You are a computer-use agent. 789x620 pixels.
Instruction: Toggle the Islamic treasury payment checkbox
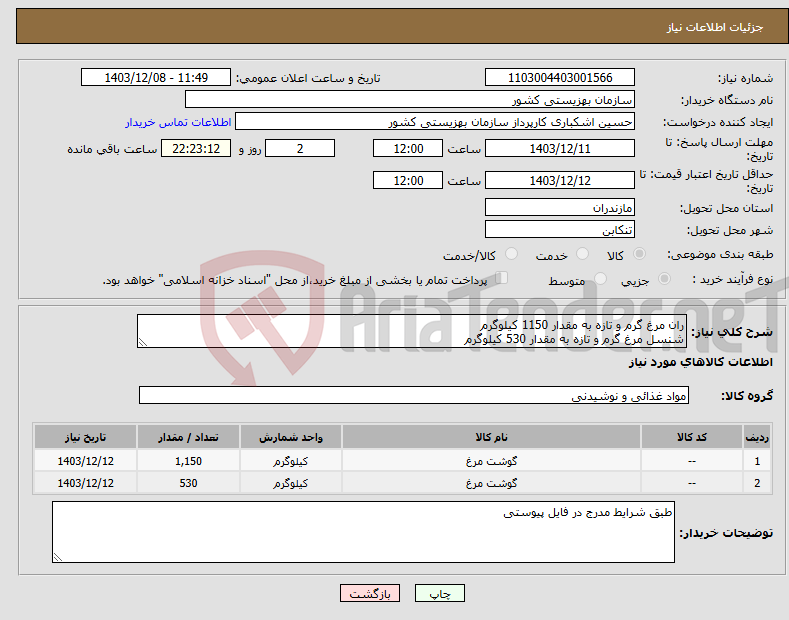[x=502, y=278]
